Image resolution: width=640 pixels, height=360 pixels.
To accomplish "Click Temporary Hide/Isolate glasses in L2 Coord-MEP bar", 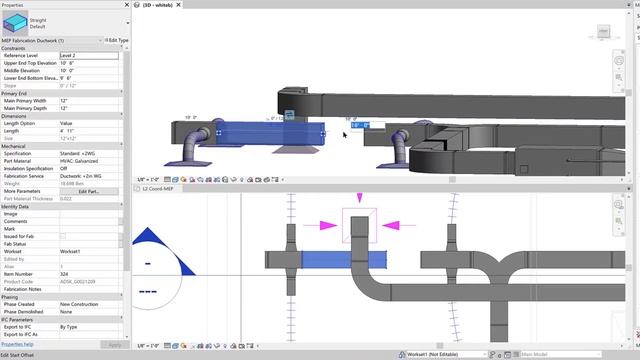I will (217, 346).
